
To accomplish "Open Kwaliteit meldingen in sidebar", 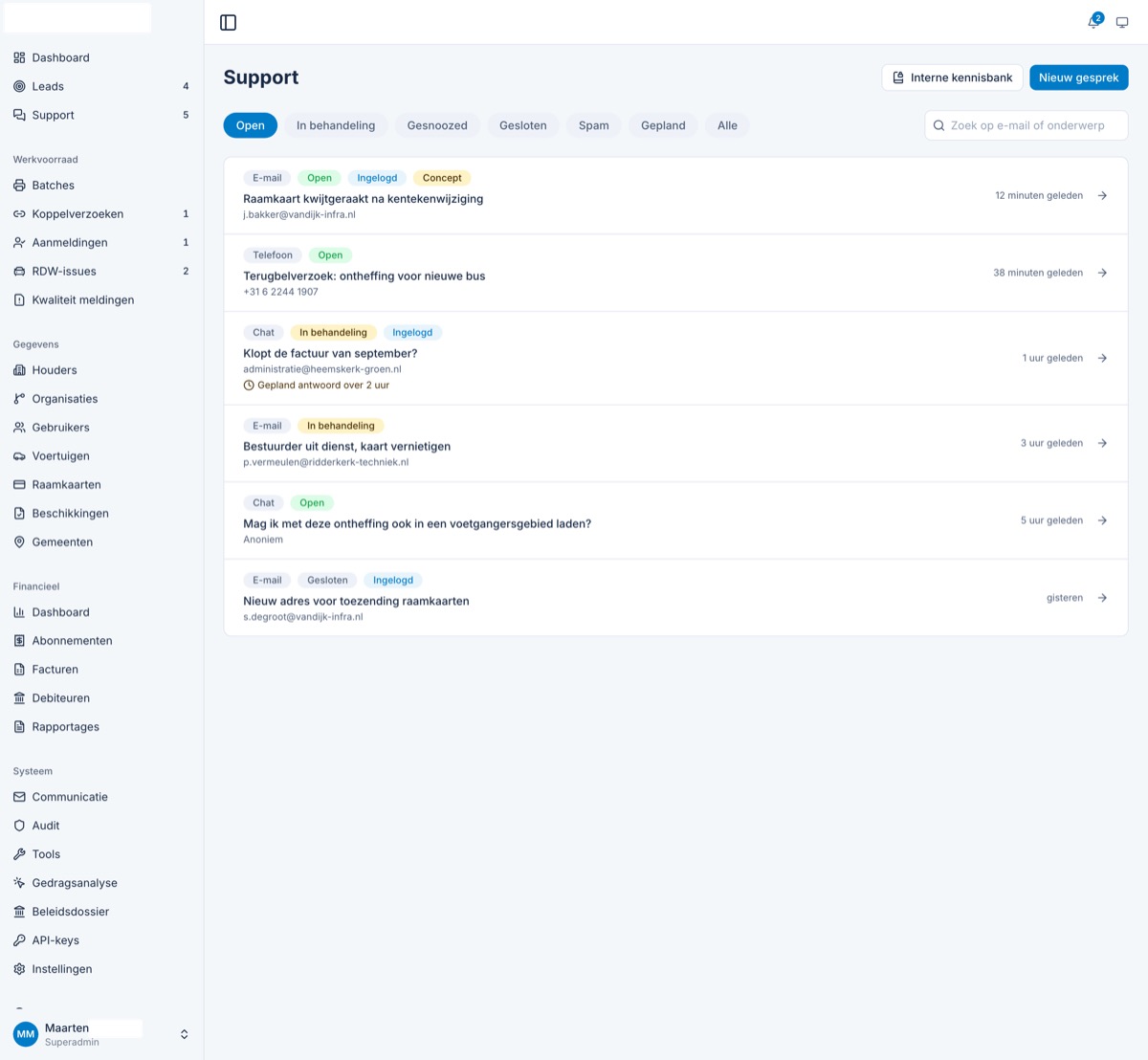I will (x=101, y=300).
